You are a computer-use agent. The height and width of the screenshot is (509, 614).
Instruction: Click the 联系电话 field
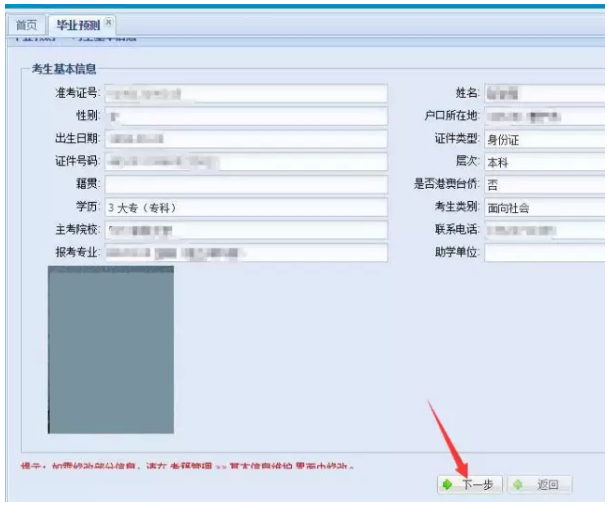545,230
